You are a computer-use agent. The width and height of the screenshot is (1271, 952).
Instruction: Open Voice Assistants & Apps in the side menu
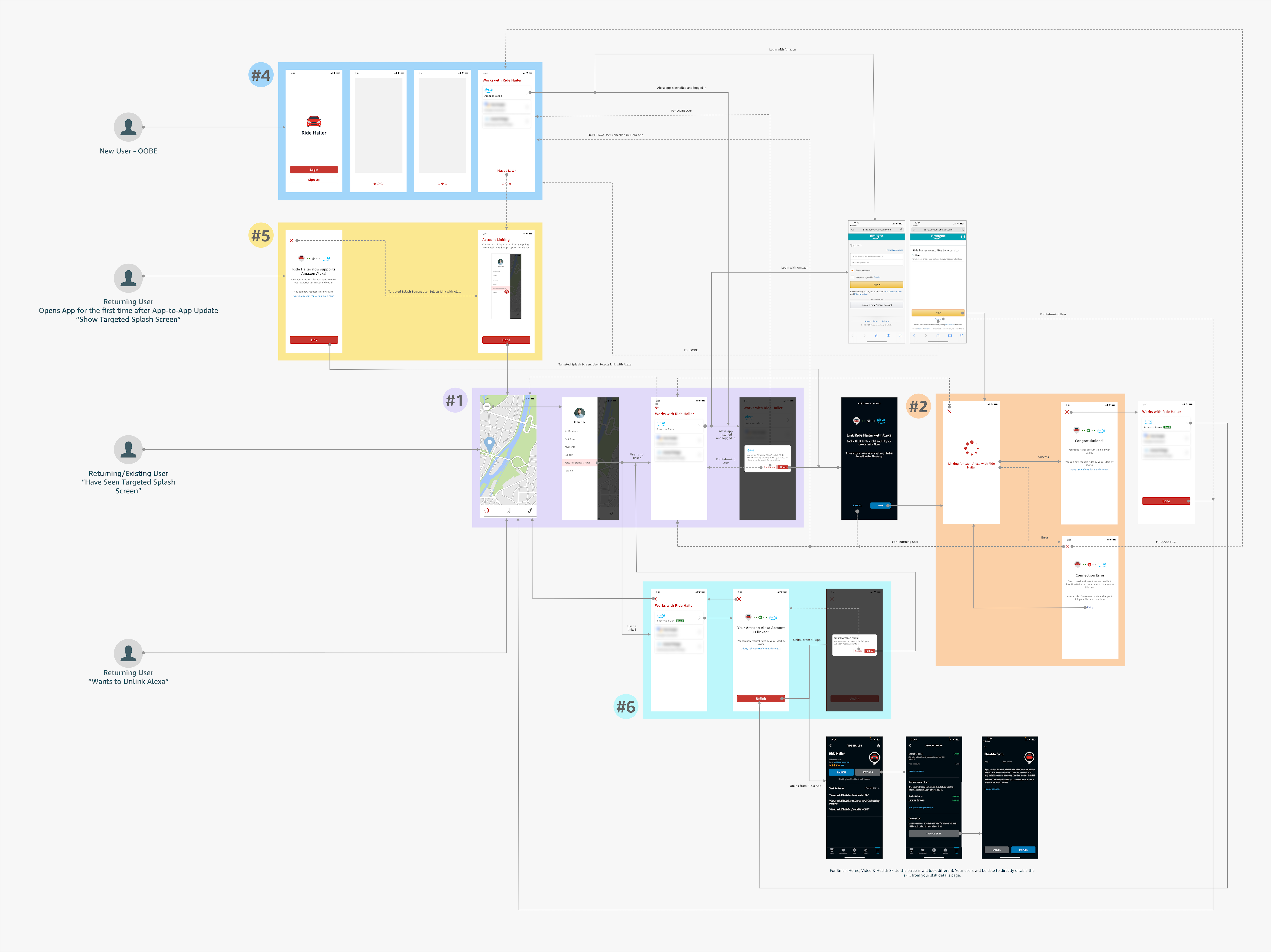click(577, 463)
